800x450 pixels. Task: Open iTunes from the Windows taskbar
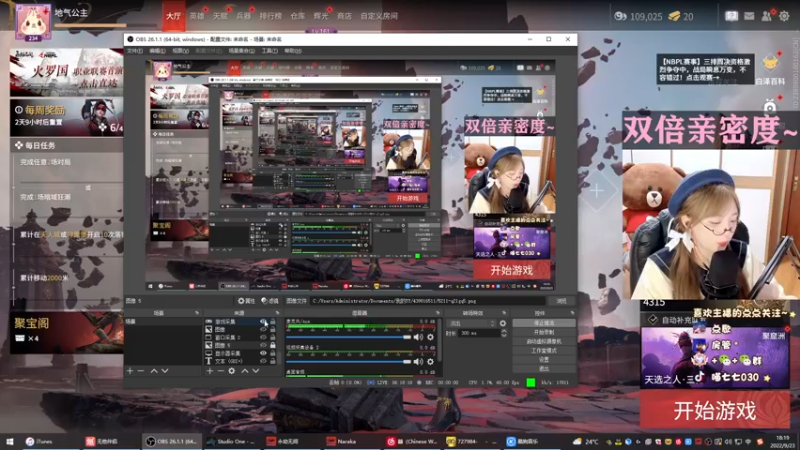tap(40, 441)
